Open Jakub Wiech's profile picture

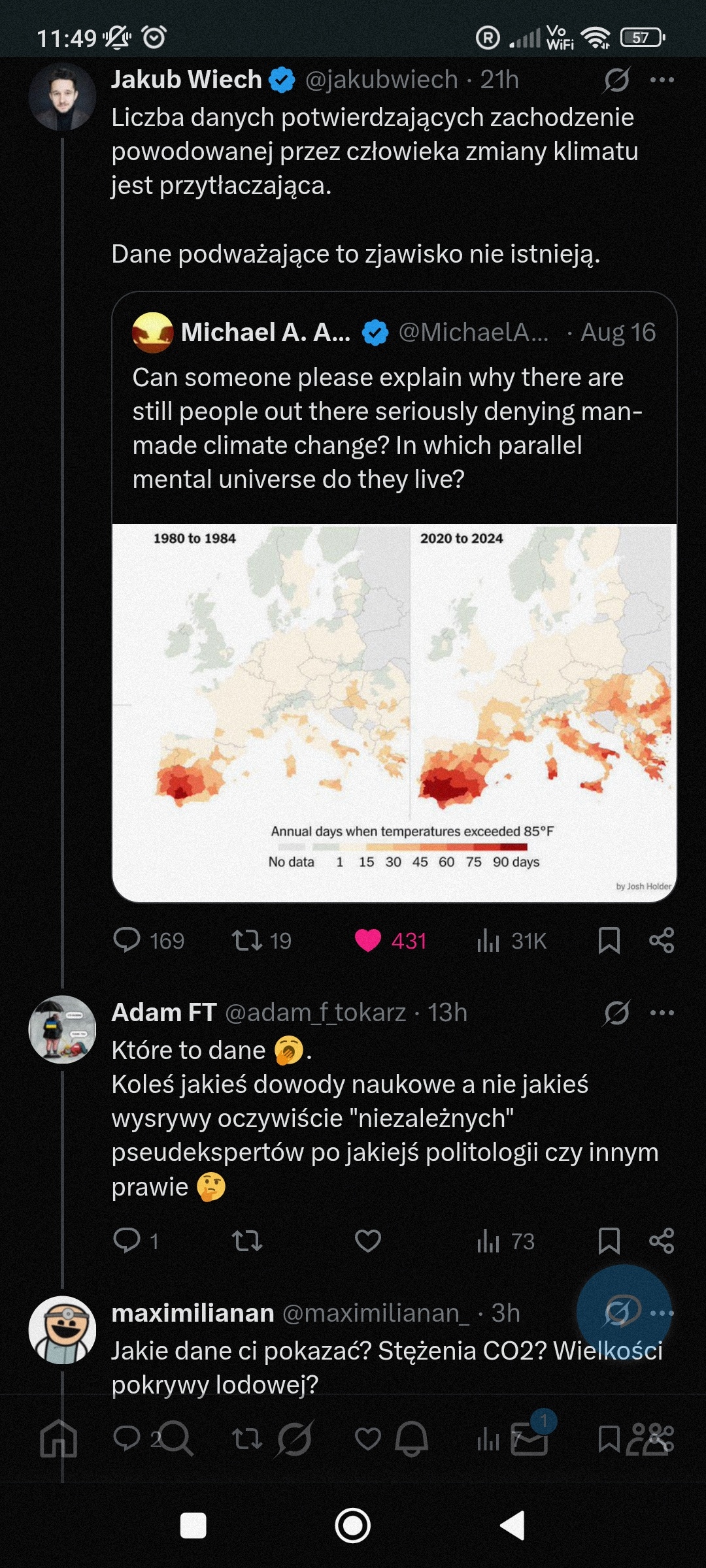[x=62, y=97]
